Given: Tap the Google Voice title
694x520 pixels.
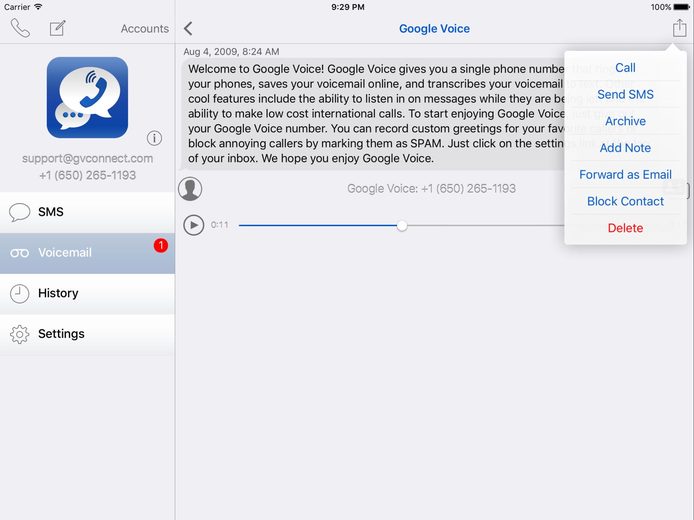Looking at the screenshot, I should [x=434, y=29].
